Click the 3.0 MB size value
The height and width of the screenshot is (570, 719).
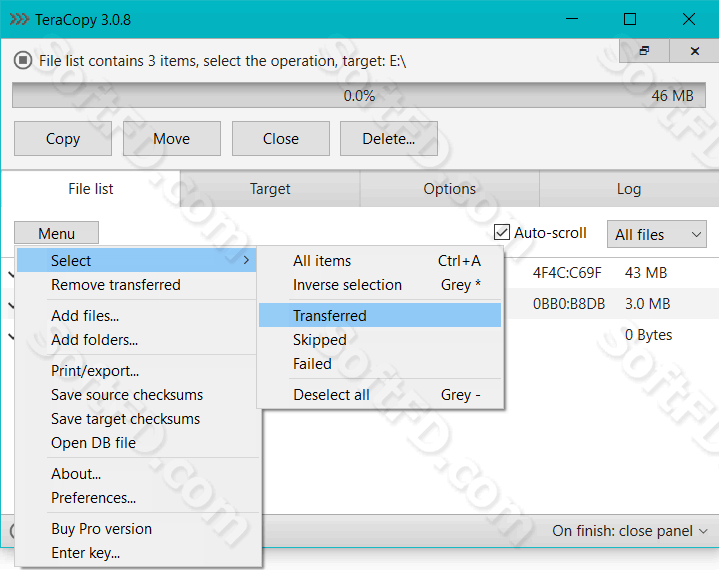(x=647, y=304)
